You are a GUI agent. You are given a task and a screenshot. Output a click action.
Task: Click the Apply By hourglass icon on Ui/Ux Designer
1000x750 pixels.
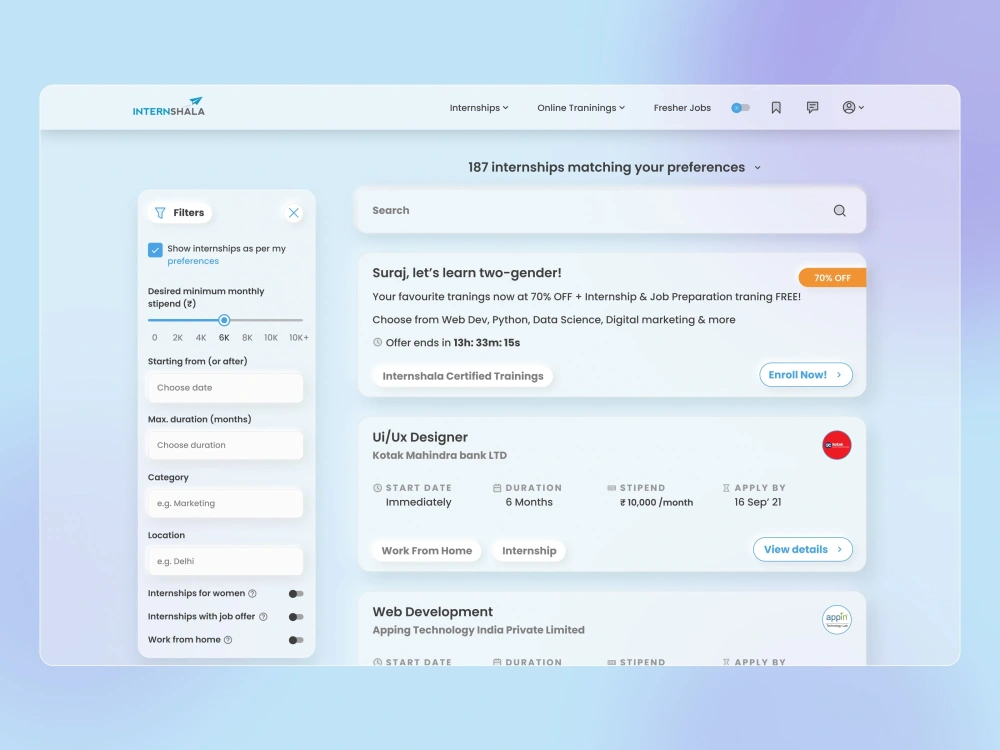pos(726,488)
